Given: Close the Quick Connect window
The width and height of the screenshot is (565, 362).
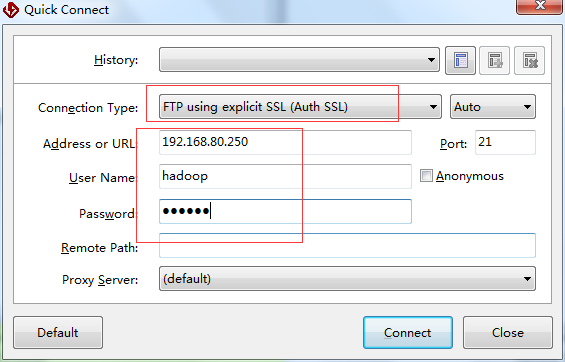Looking at the screenshot, I should [x=539, y=7].
